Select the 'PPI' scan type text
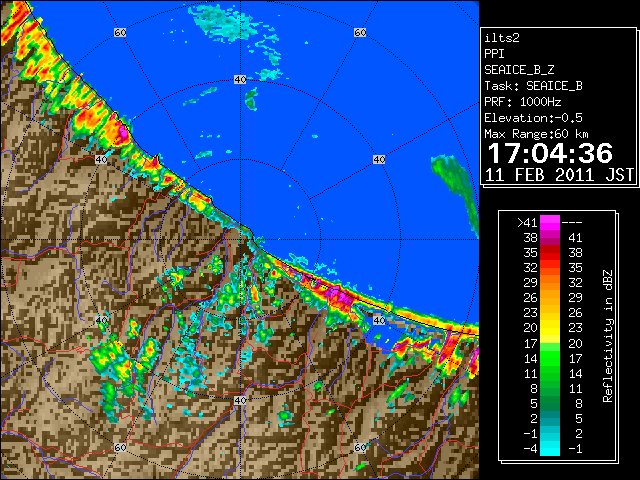 (x=494, y=54)
